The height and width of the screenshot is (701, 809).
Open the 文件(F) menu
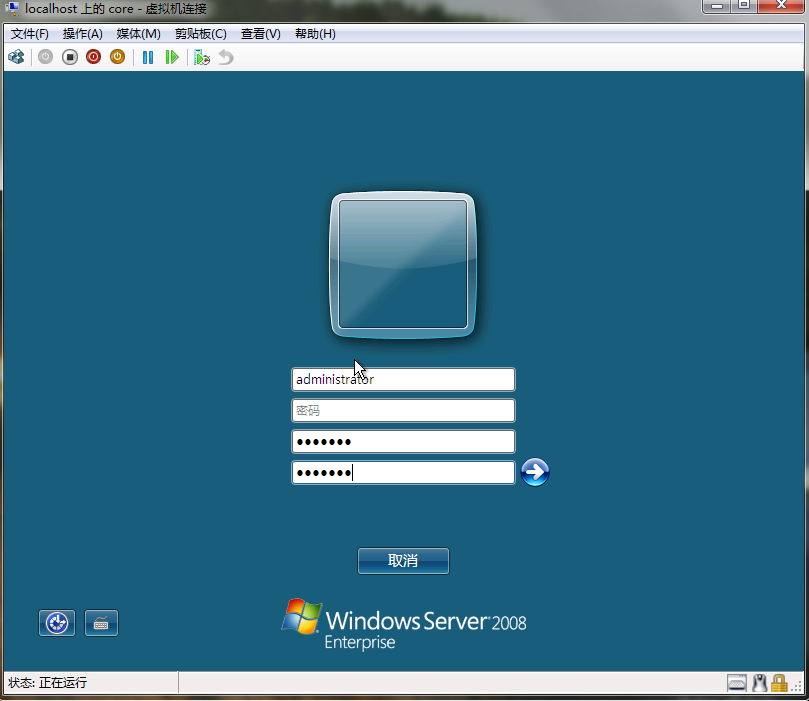click(30, 34)
